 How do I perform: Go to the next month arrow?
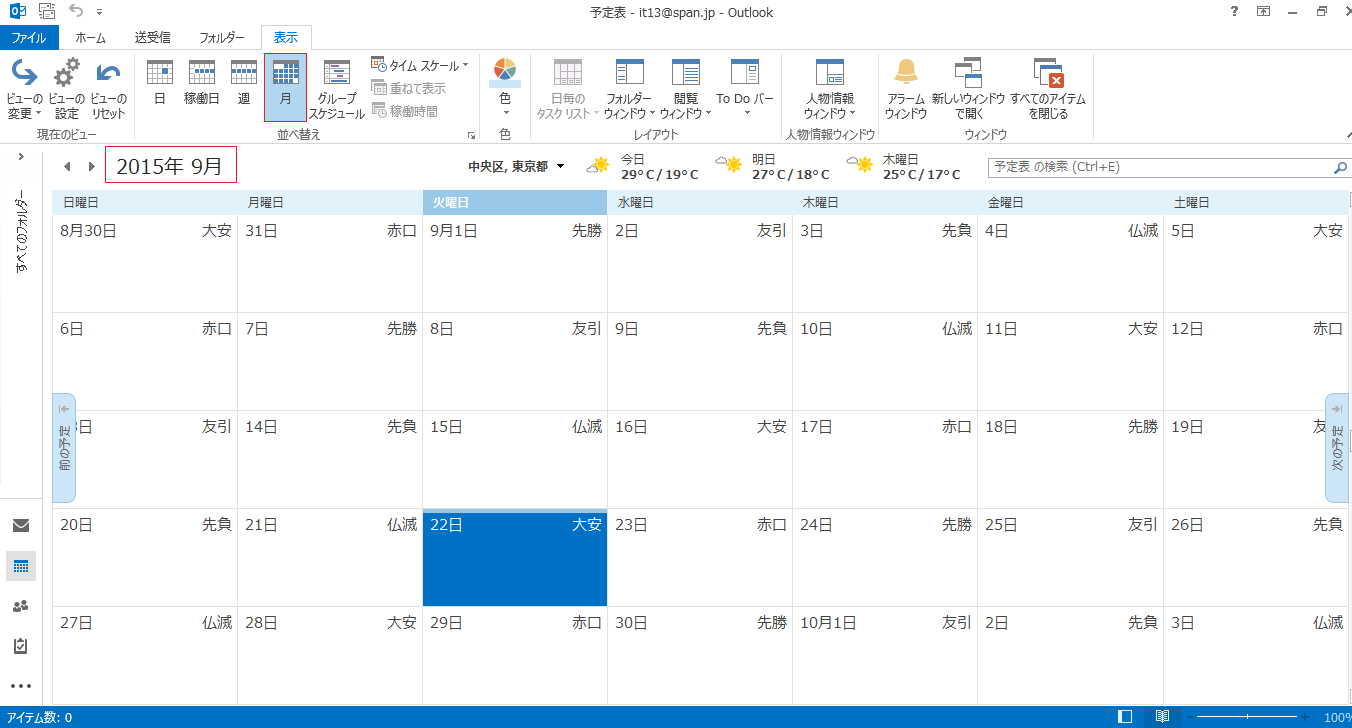[92, 167]
